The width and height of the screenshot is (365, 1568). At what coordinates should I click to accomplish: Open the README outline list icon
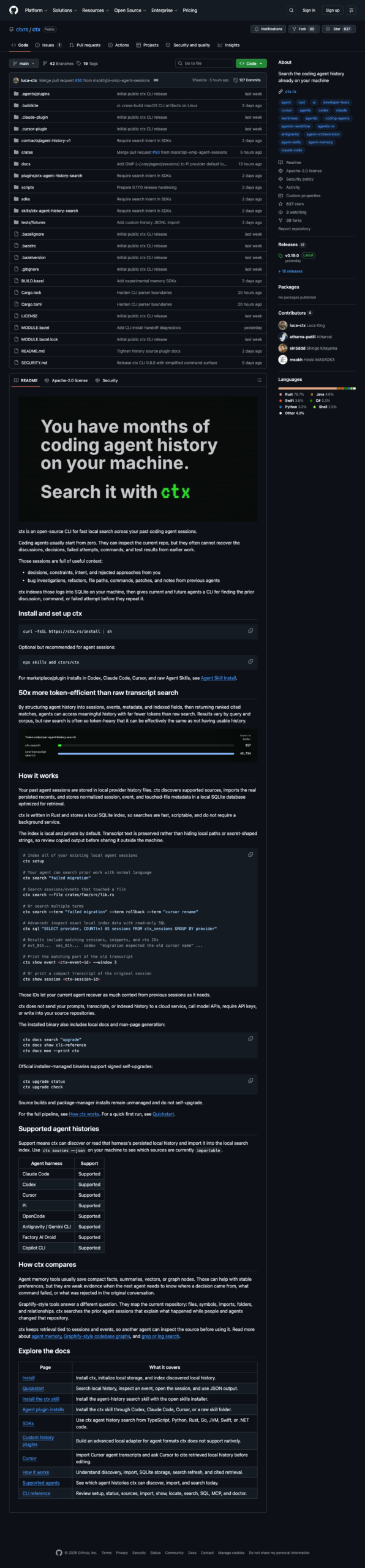259,380
